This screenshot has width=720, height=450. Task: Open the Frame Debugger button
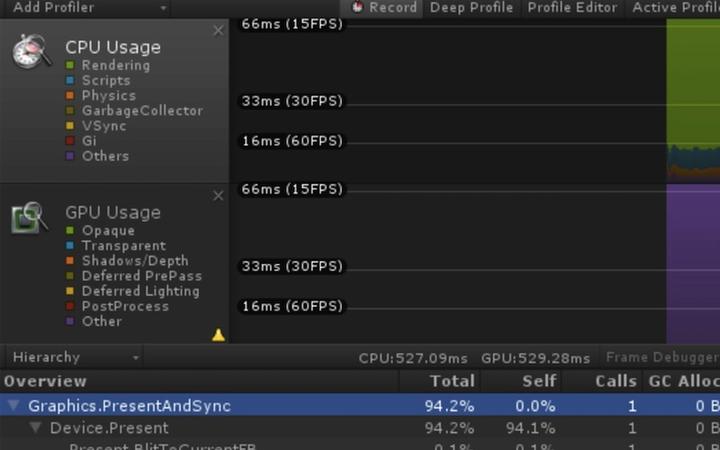point(661,357)
